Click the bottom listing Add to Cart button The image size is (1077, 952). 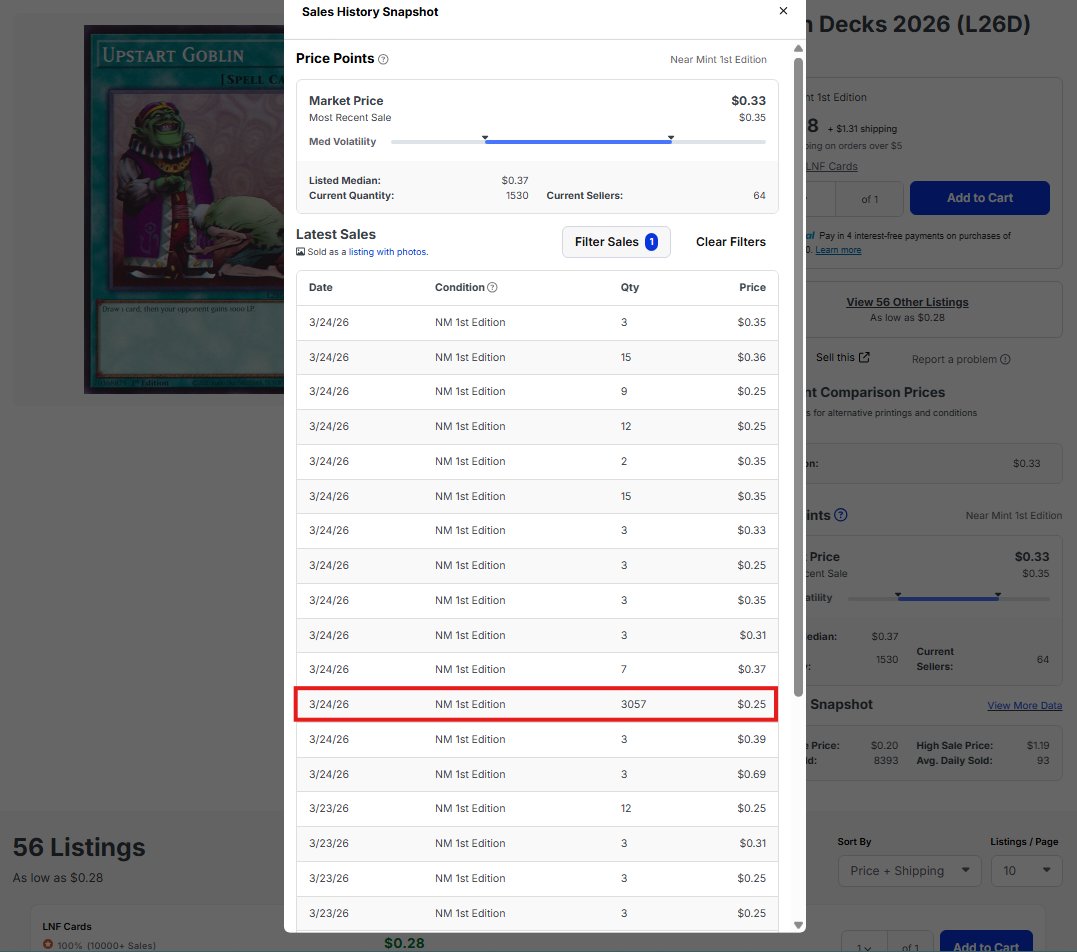pyautogui.click(x=986, y=942)
